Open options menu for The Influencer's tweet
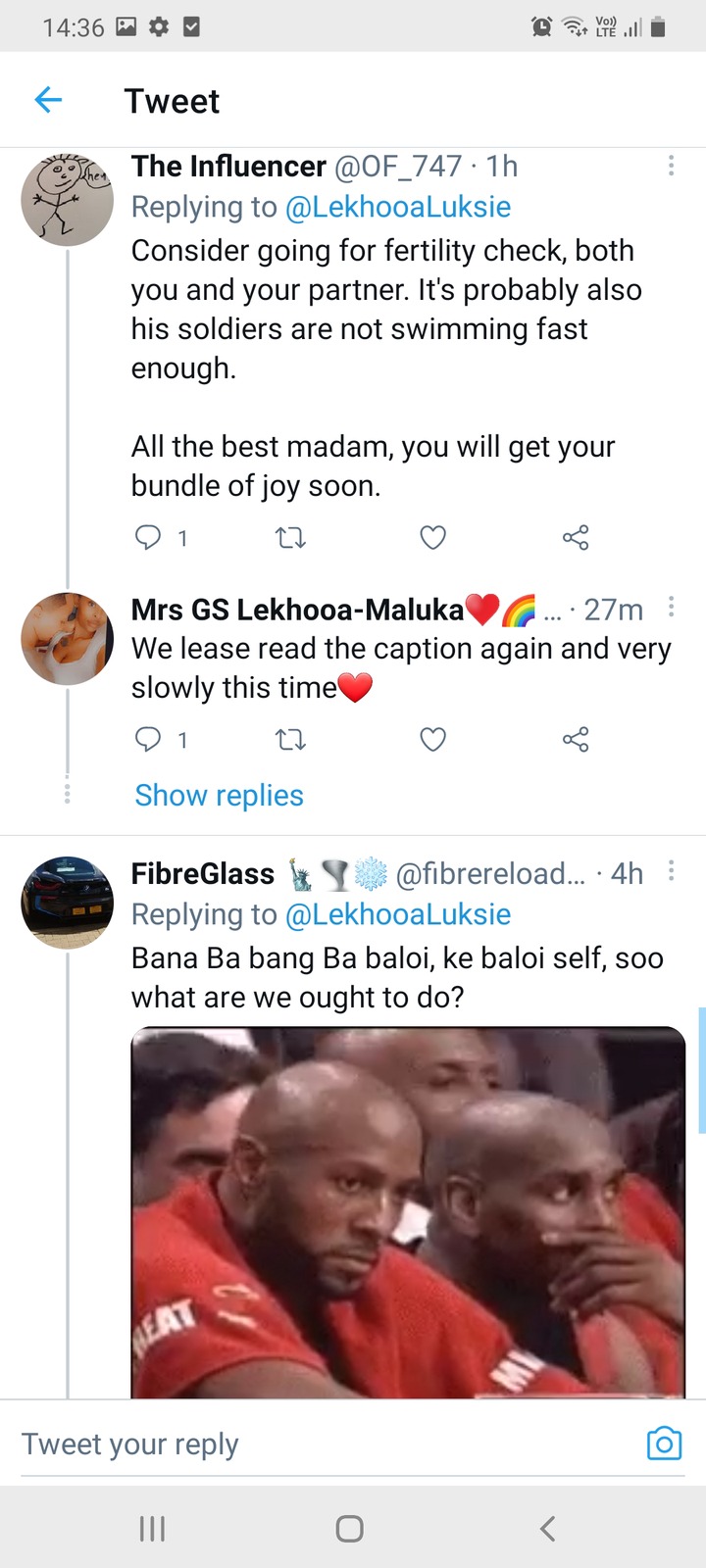706x1568 pixels. coord(671,166)
